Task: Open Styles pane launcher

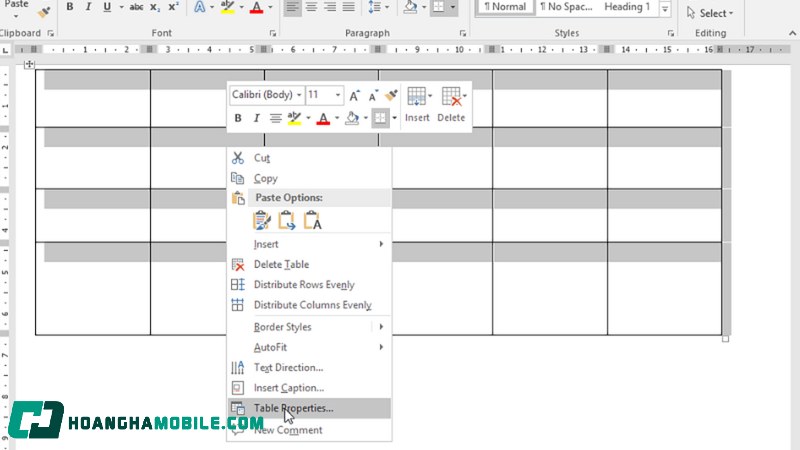Action: click(670, 33)
